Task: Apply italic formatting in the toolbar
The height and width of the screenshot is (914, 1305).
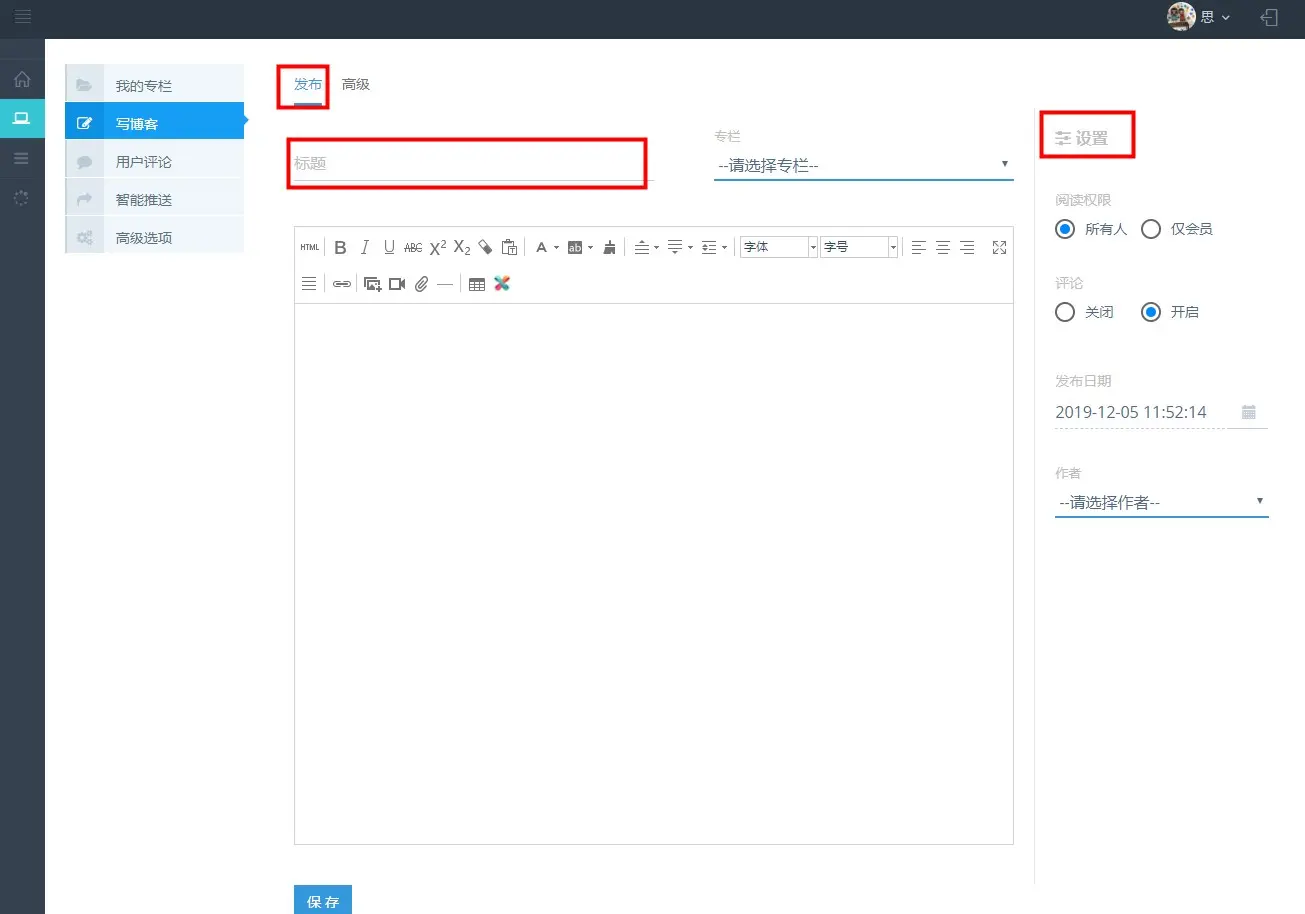Action: [x=365, y=247]
